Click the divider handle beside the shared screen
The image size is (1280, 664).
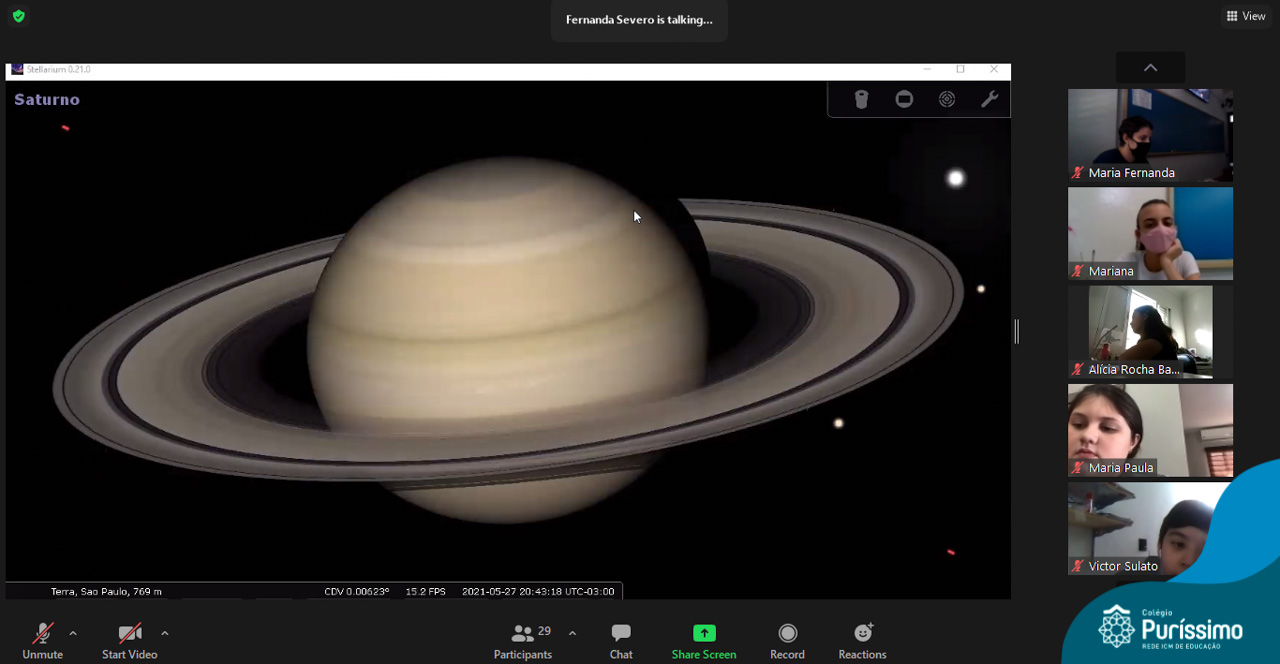coord(1016,332)
